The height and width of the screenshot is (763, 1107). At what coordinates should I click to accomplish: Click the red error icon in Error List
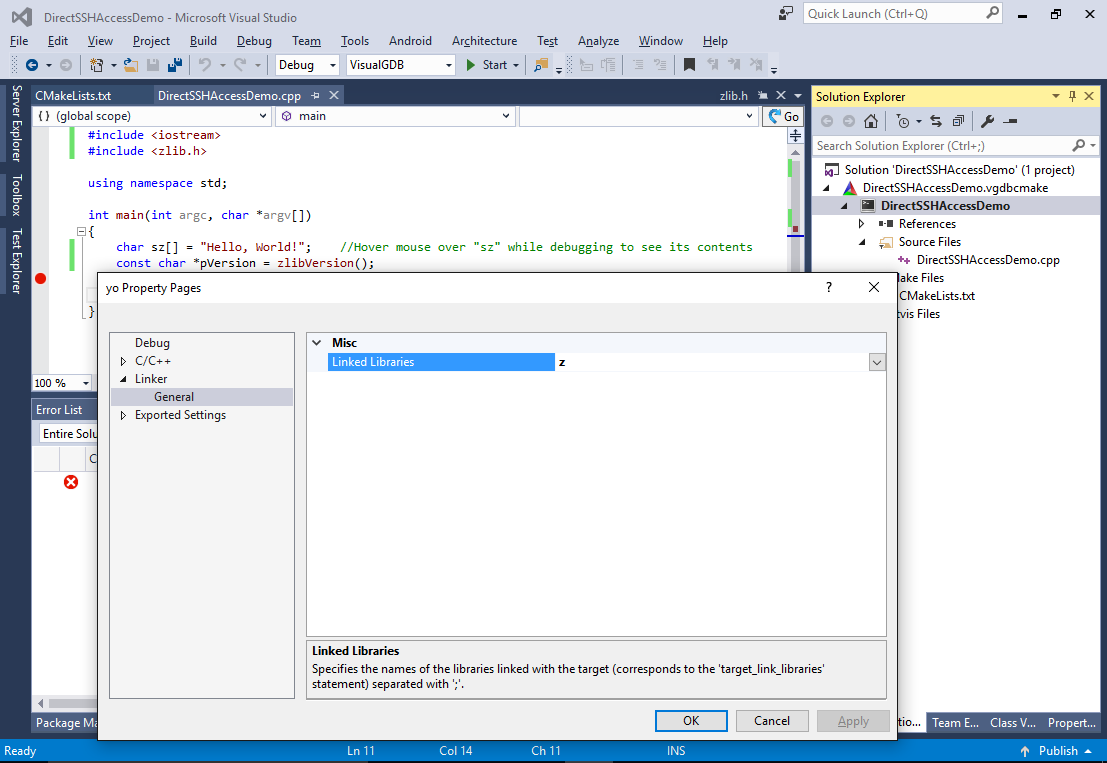point(71,482)
